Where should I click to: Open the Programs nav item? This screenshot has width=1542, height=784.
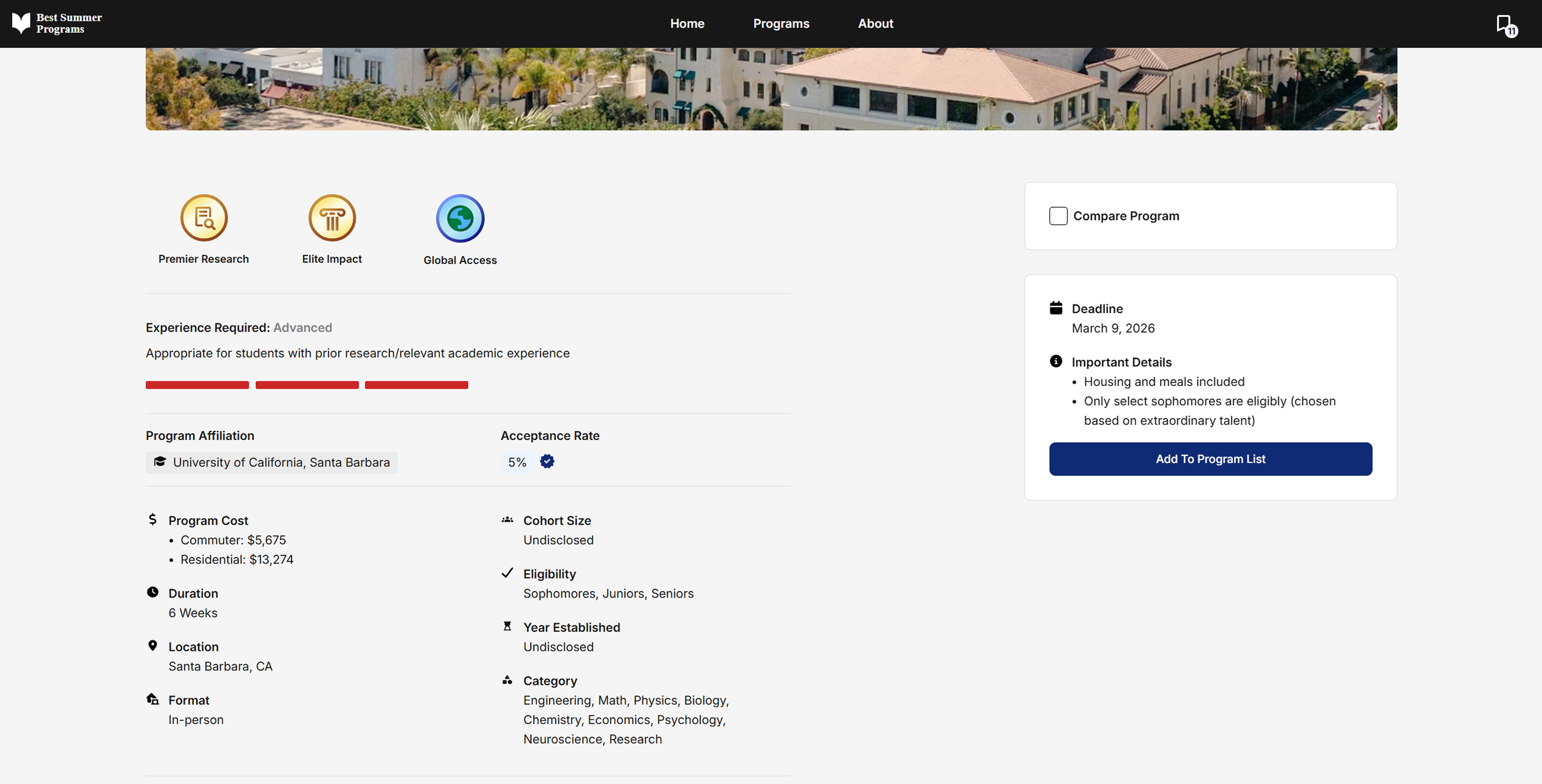coord(781,23)
